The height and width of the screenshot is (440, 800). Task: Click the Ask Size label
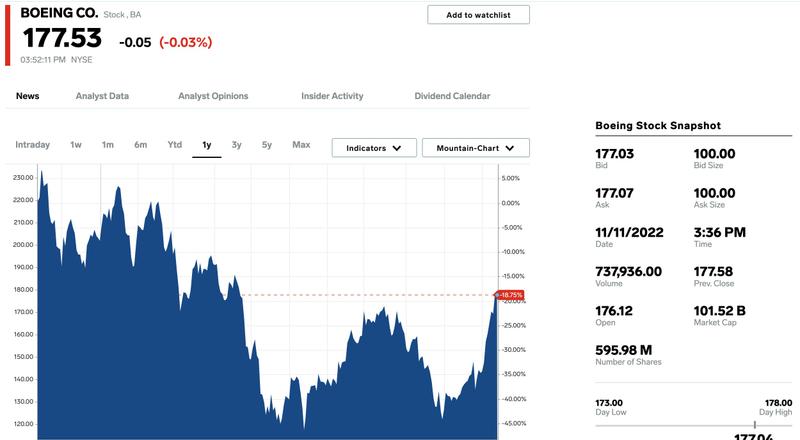(x=709, y=205)
